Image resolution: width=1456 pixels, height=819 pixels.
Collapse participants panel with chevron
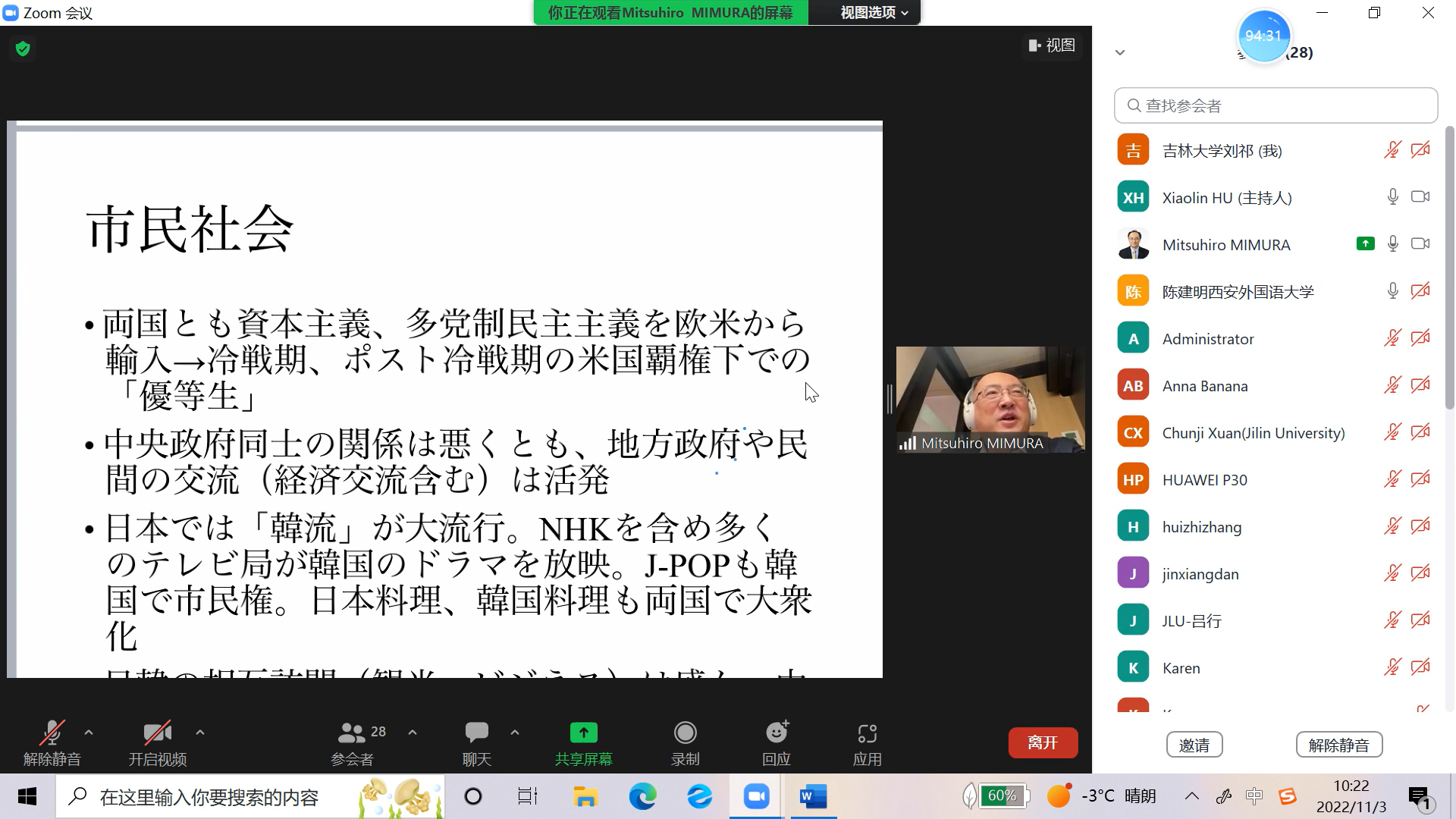(x=1119, y=52)
